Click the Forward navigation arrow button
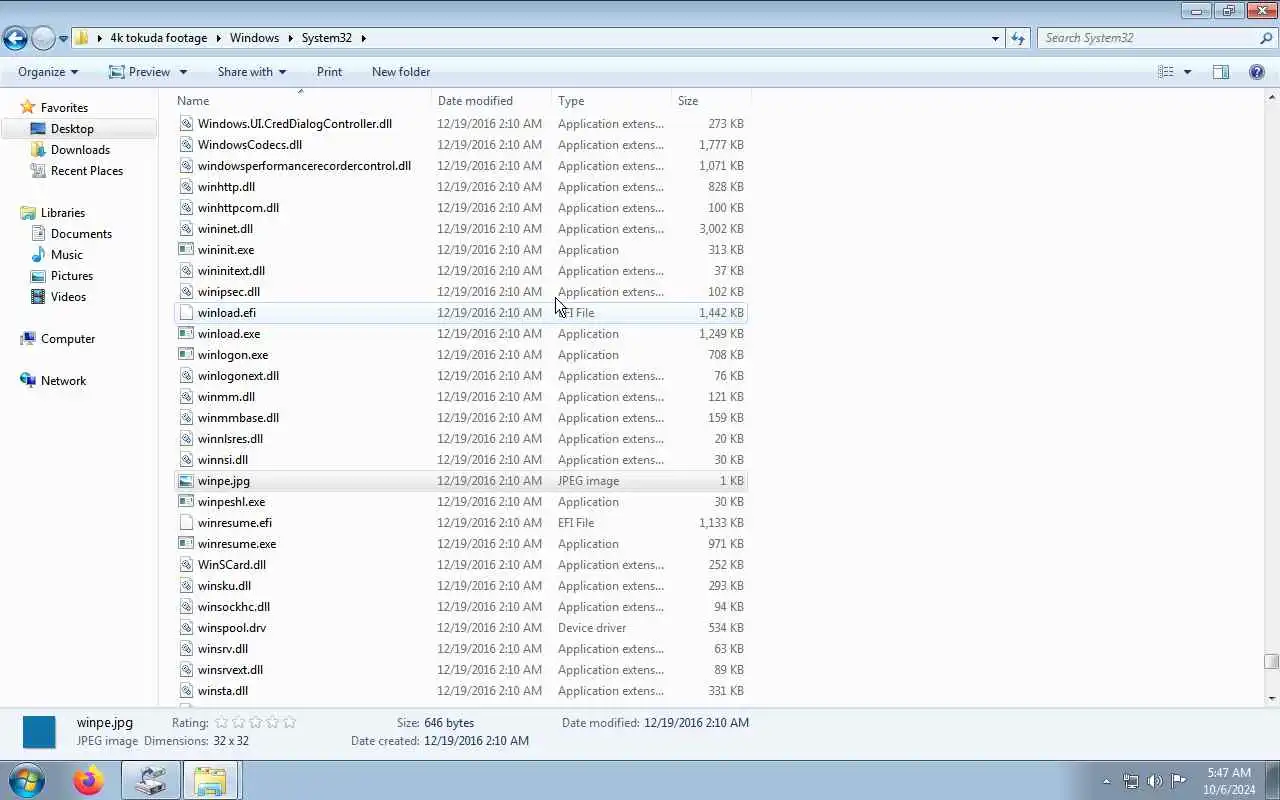The height and width of the screenshot is (800, 1280). (43, 38)
